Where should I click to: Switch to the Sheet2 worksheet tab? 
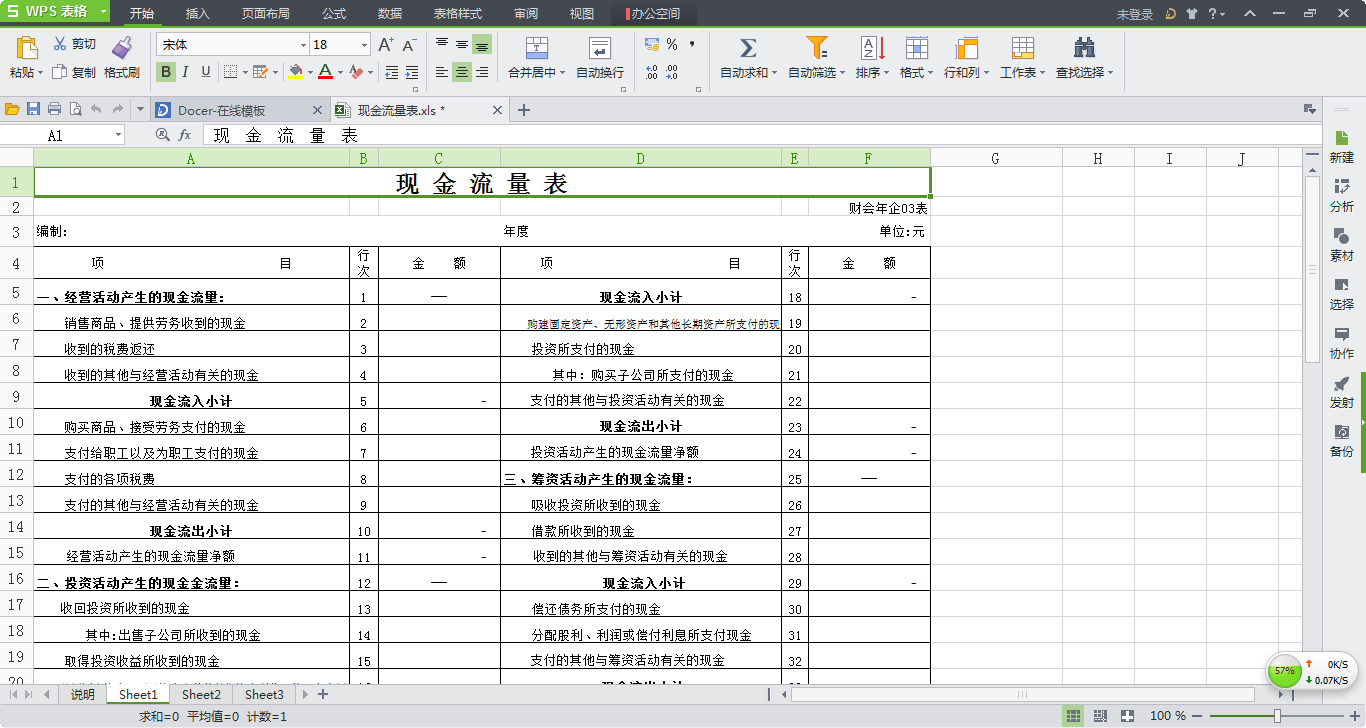[201, 694]
